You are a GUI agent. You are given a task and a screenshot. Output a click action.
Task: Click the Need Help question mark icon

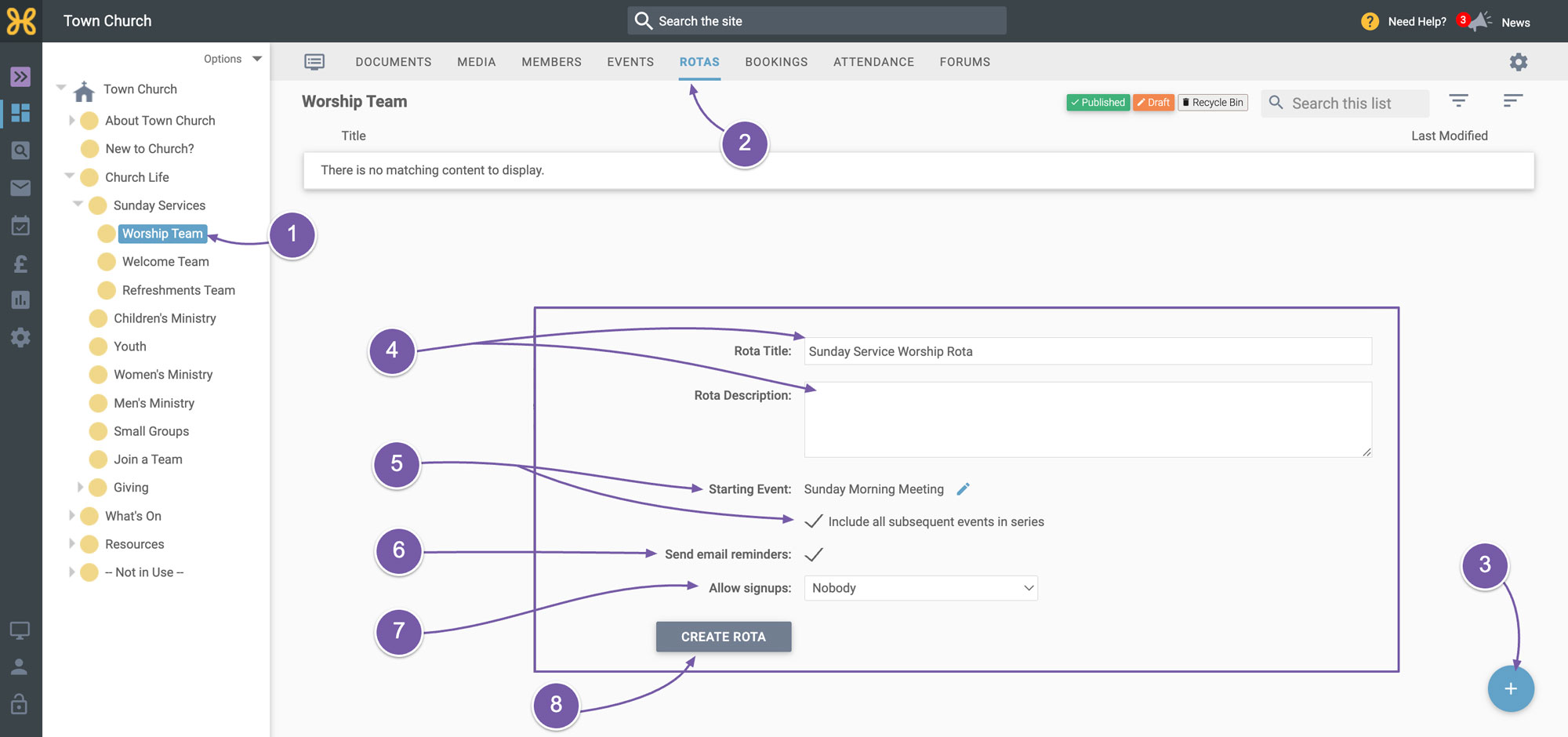(1370, 22)
